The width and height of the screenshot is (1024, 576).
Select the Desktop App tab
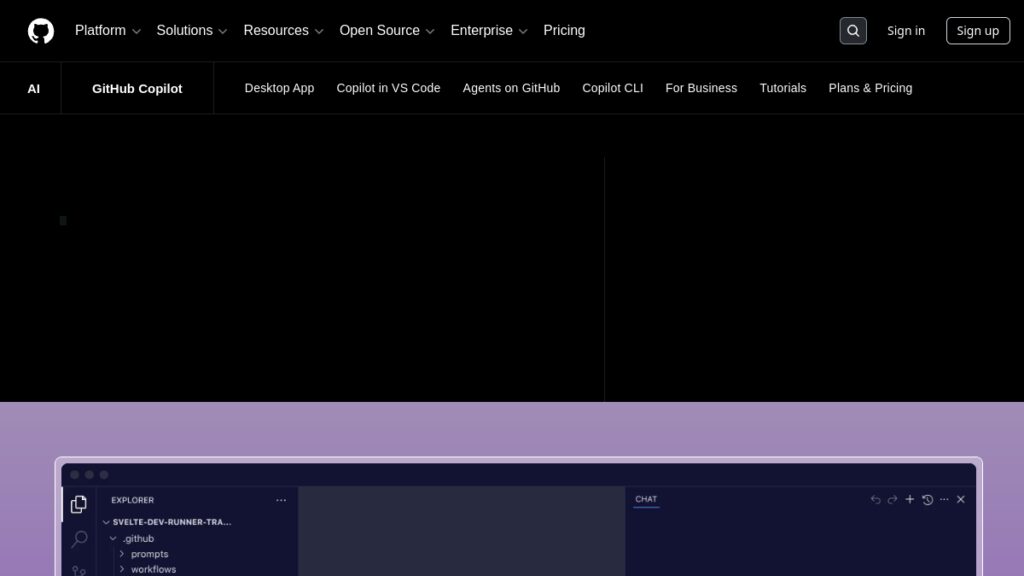click(x=280, y=88)
